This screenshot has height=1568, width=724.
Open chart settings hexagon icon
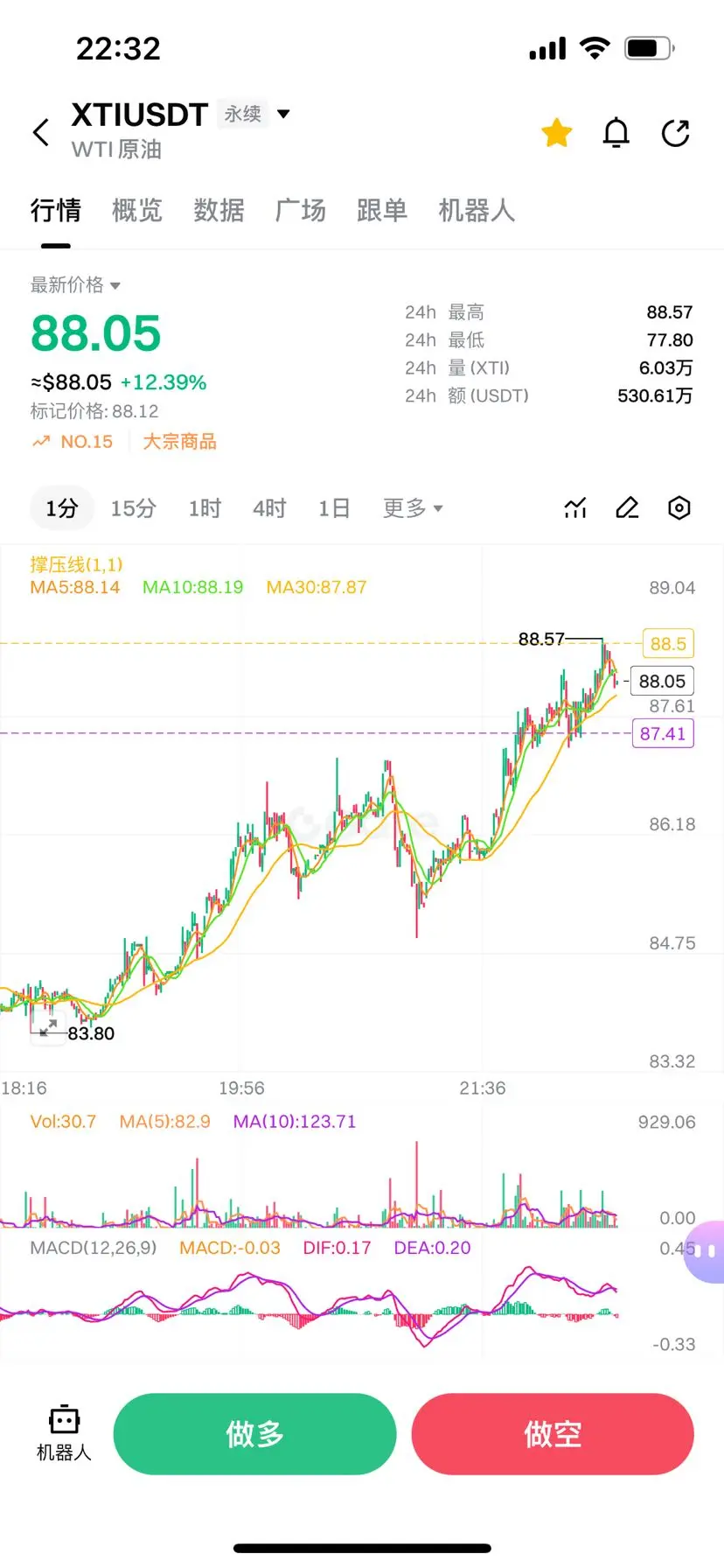click(x=679, y=507)
